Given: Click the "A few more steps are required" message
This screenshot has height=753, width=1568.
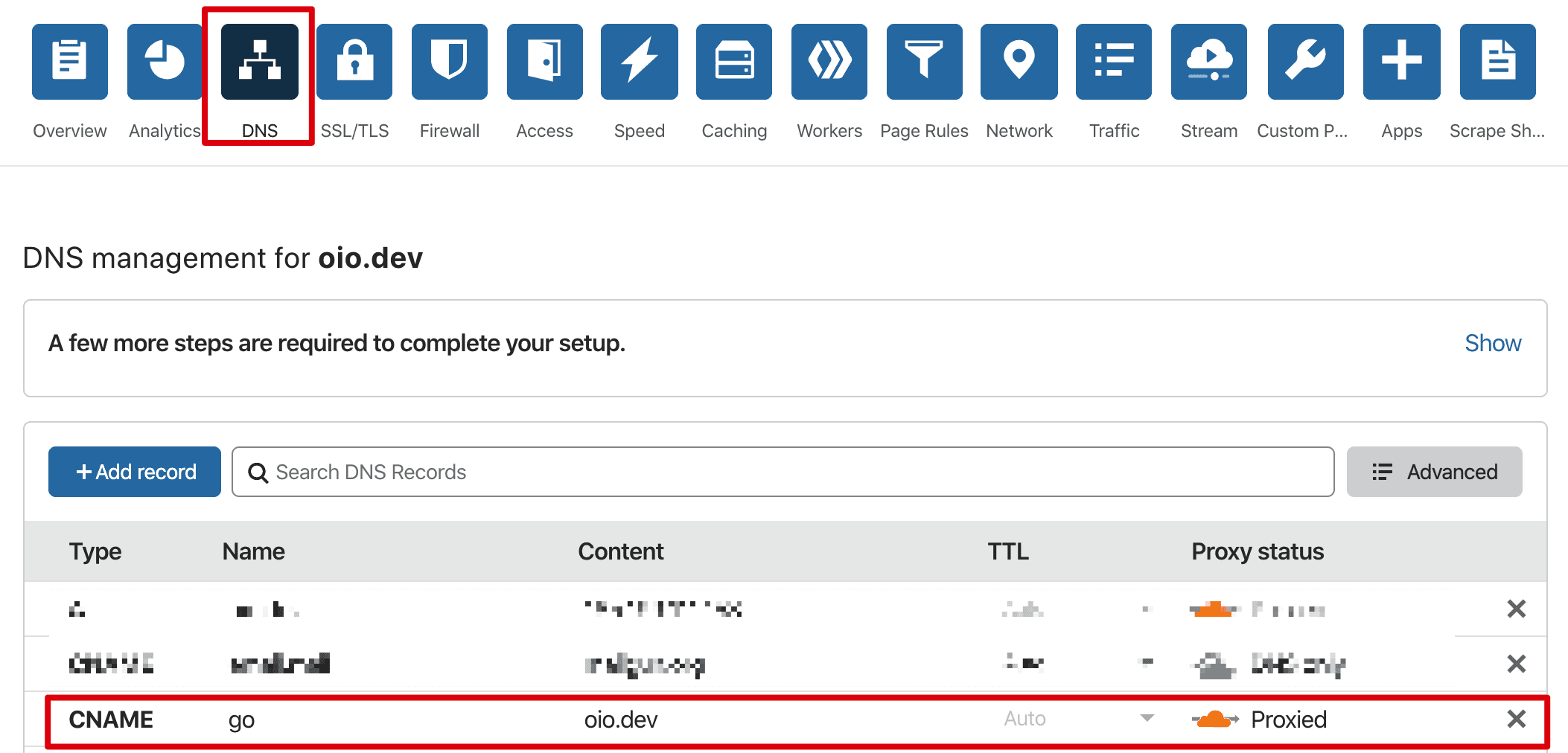Looking at the screenshot, I should [x=337, y=343].
